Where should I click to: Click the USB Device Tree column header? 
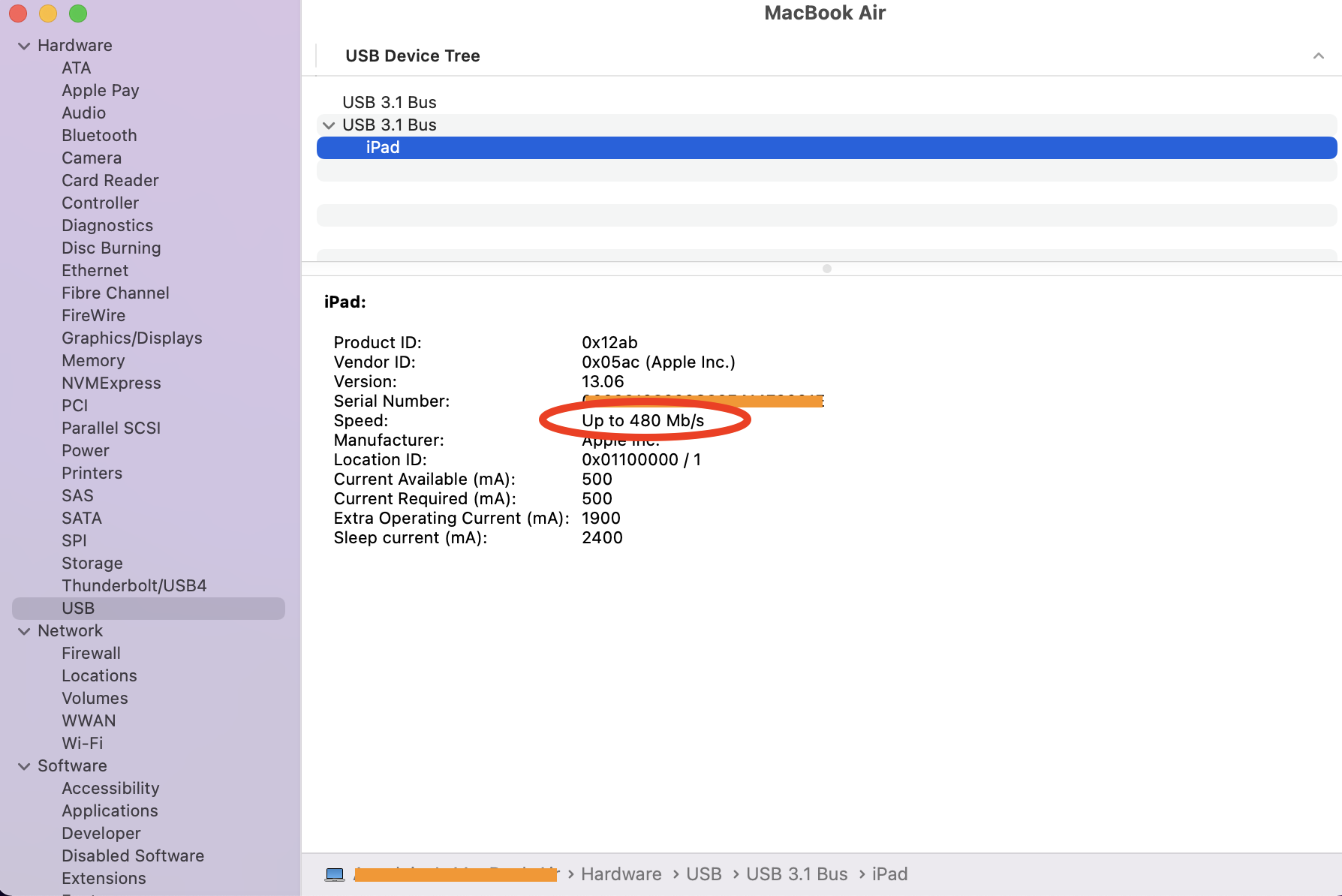click(x=413, y=56)
